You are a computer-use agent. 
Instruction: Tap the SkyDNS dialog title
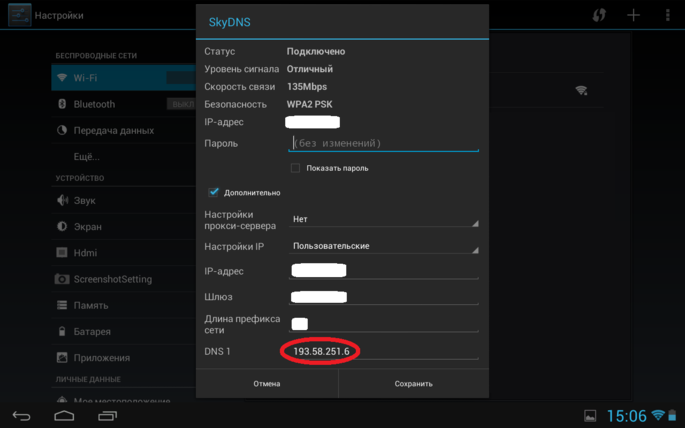(x=229, y=22)
